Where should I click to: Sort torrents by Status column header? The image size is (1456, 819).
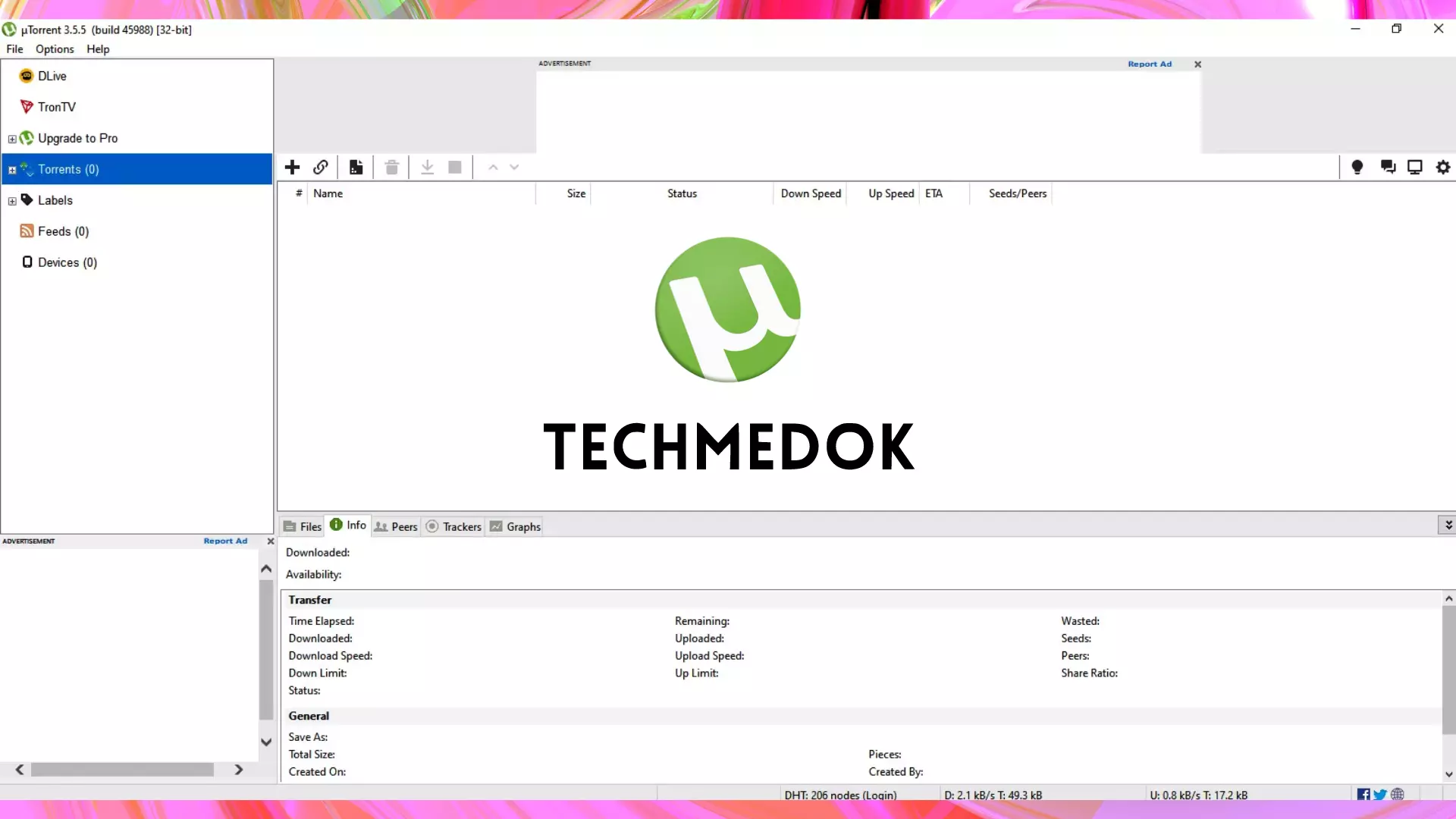[682, 193]
